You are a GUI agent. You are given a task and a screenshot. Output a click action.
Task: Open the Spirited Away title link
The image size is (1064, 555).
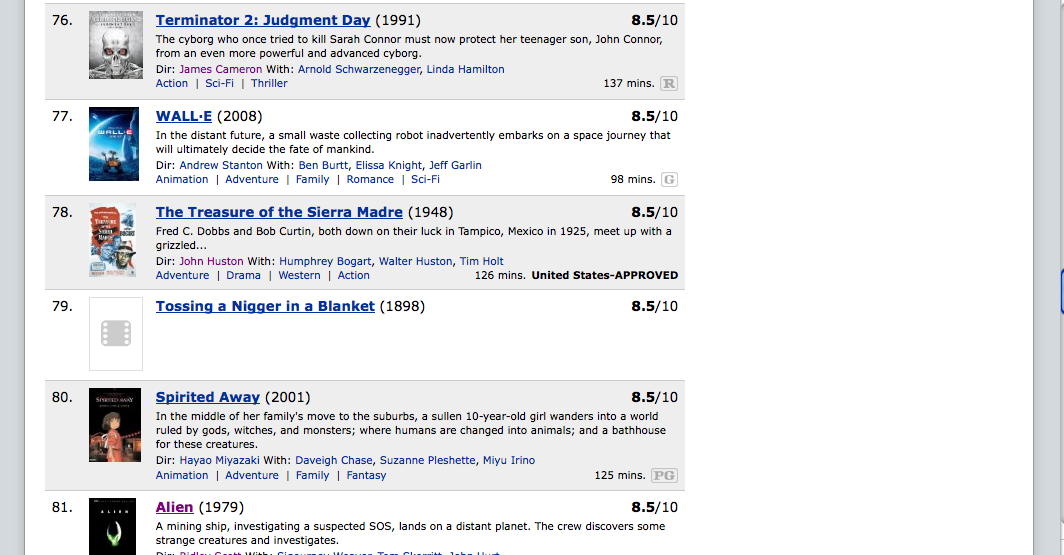(208, 397)
